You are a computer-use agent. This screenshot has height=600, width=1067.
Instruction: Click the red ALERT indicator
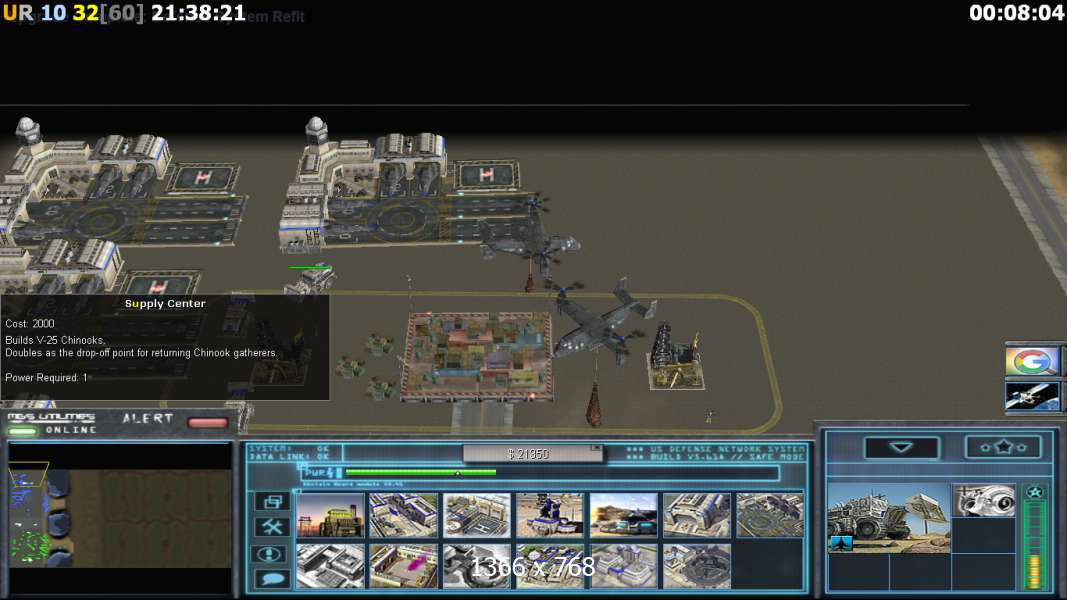[x=207, y=423]
